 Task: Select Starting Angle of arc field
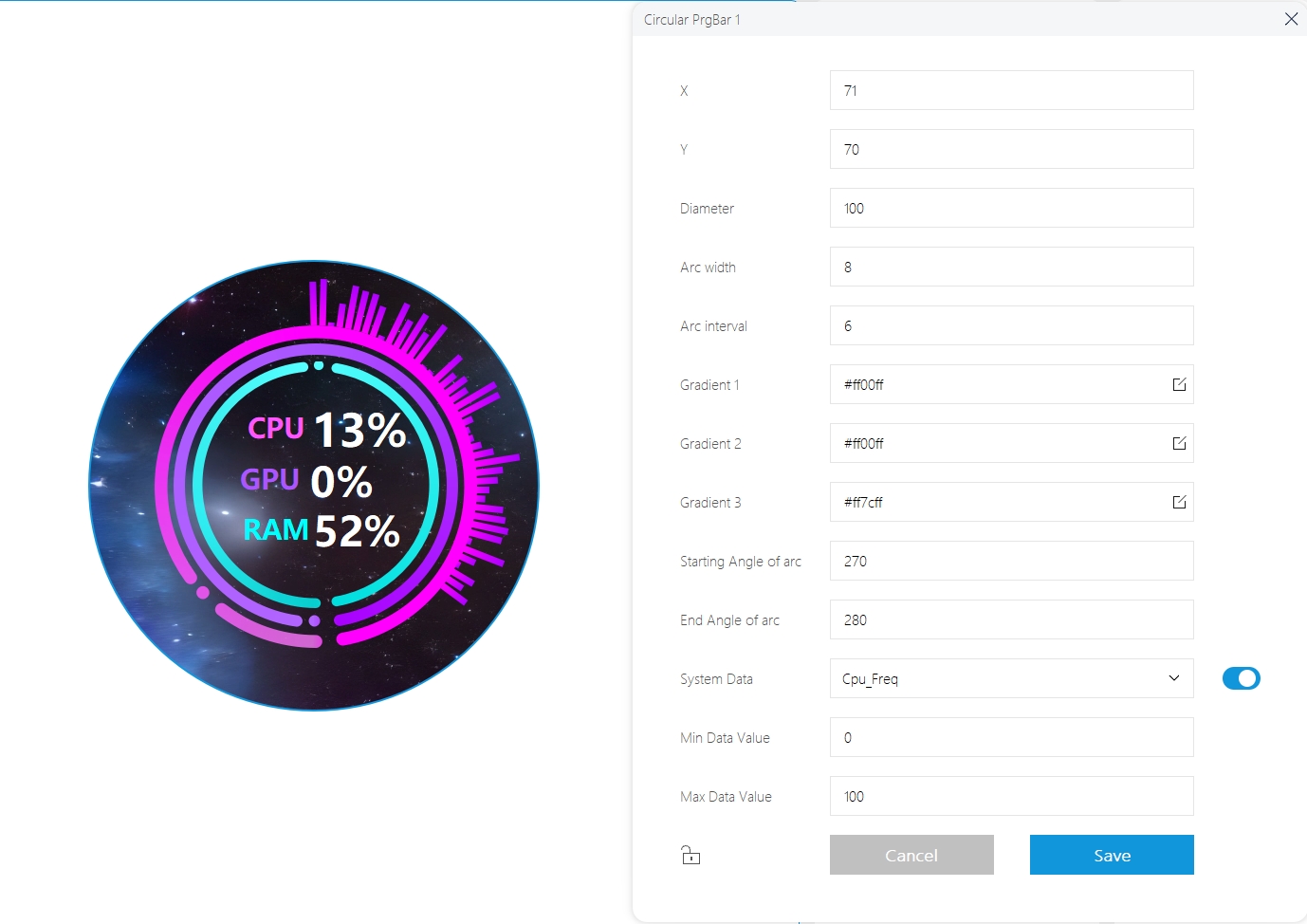pos(1012,561)
